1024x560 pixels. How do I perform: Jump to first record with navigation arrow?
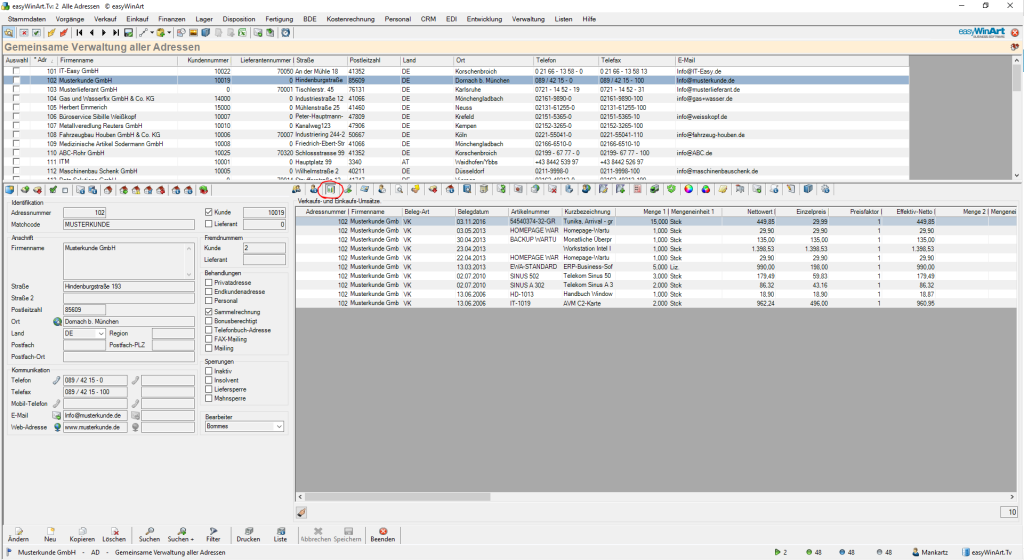click(x=80, y=33)
